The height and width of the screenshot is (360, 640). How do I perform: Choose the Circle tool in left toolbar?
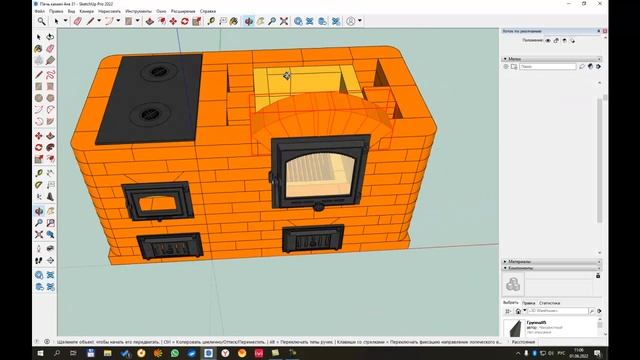pos(39,98)
